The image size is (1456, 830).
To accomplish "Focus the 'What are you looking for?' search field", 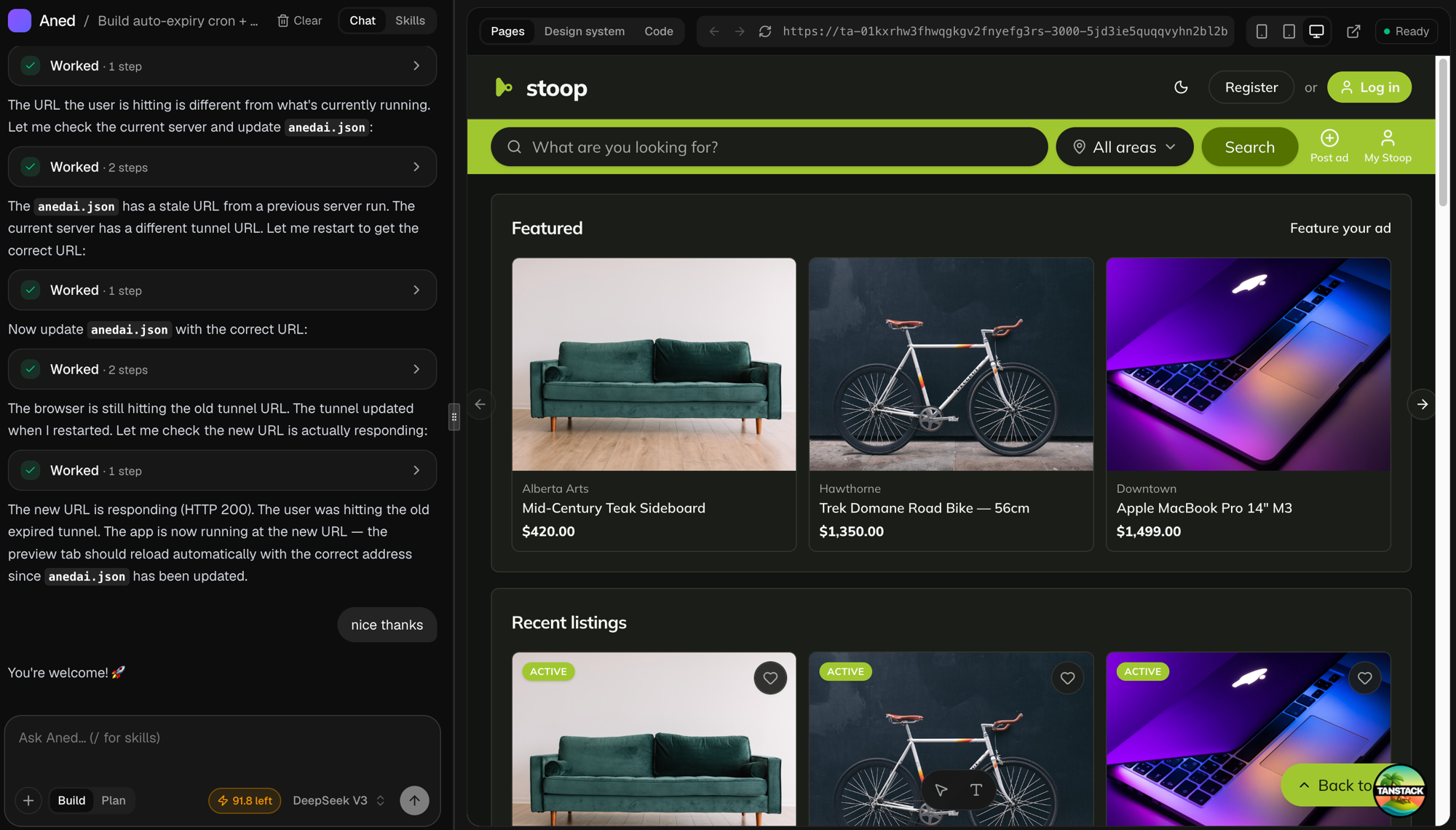I will pos(769,147).
